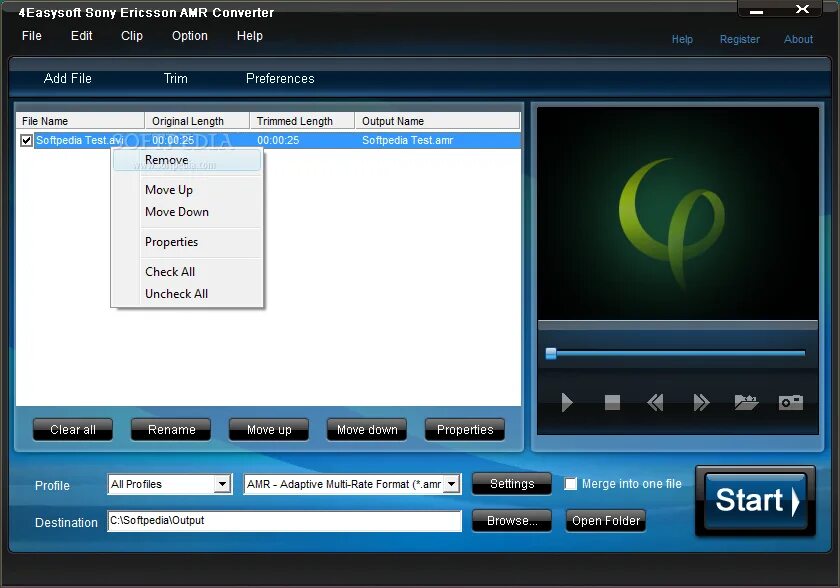The width and height of the screenshot is (840, 588).
Task: Open the Clip menu
Action: point(132,36)
